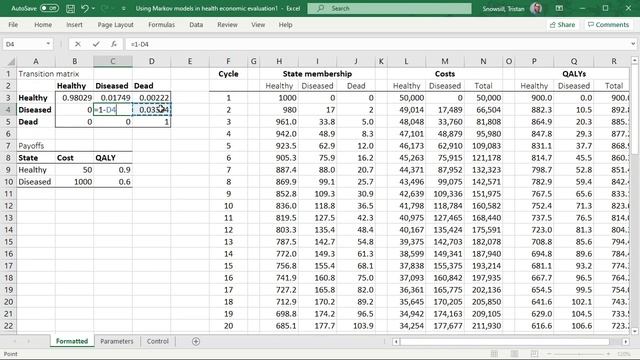The image size is (640, 360).
Task: Click the Insert Function fx icon
Action: coord(114,44)
